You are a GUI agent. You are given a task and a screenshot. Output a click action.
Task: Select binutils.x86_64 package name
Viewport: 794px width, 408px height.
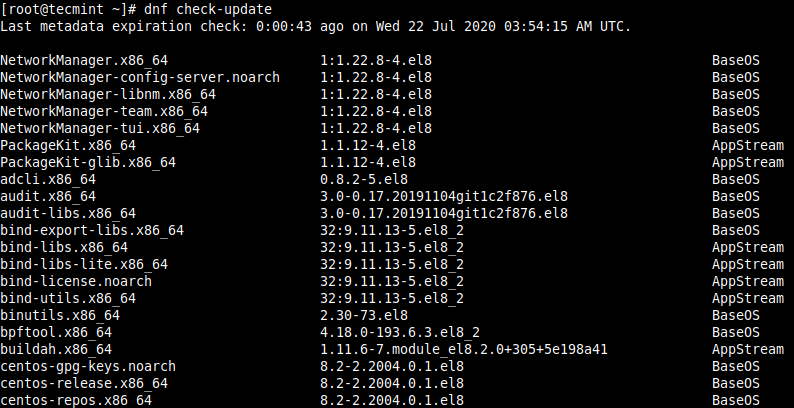pyautogui.click(x=60, y=315)
